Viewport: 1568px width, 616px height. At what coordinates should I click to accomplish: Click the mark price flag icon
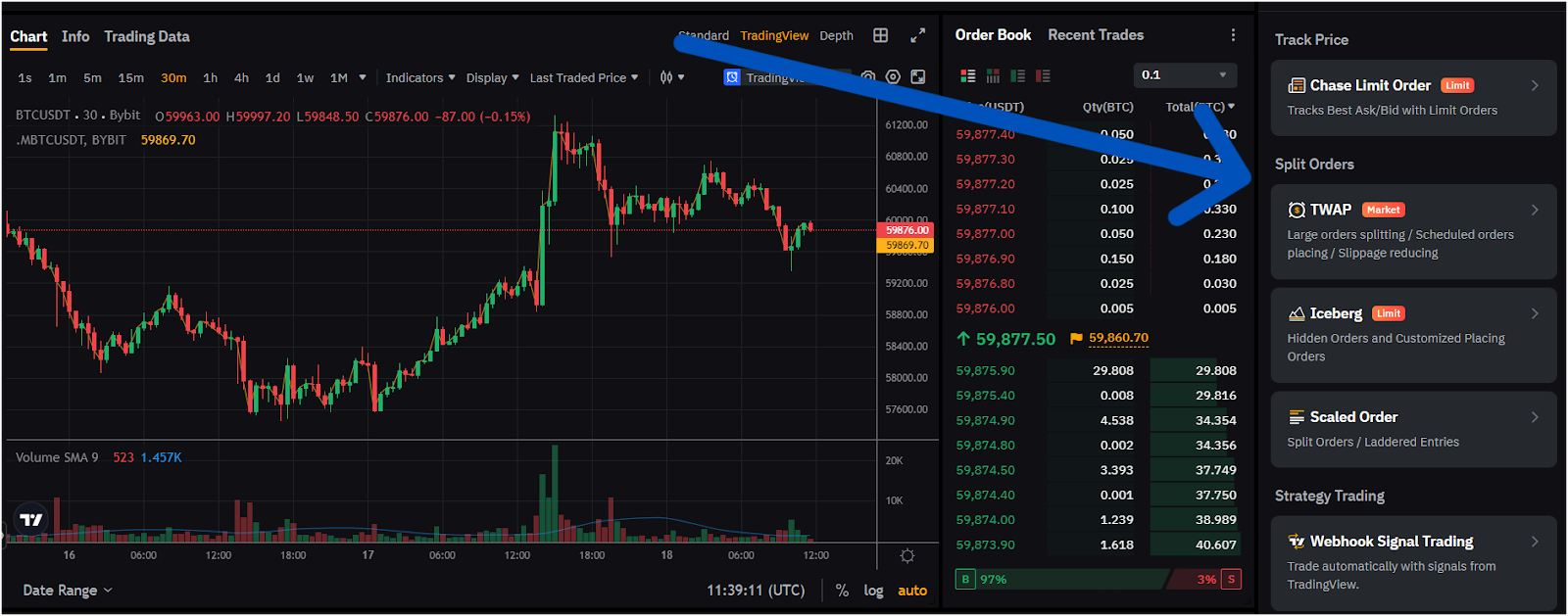tap(1076, 339)
